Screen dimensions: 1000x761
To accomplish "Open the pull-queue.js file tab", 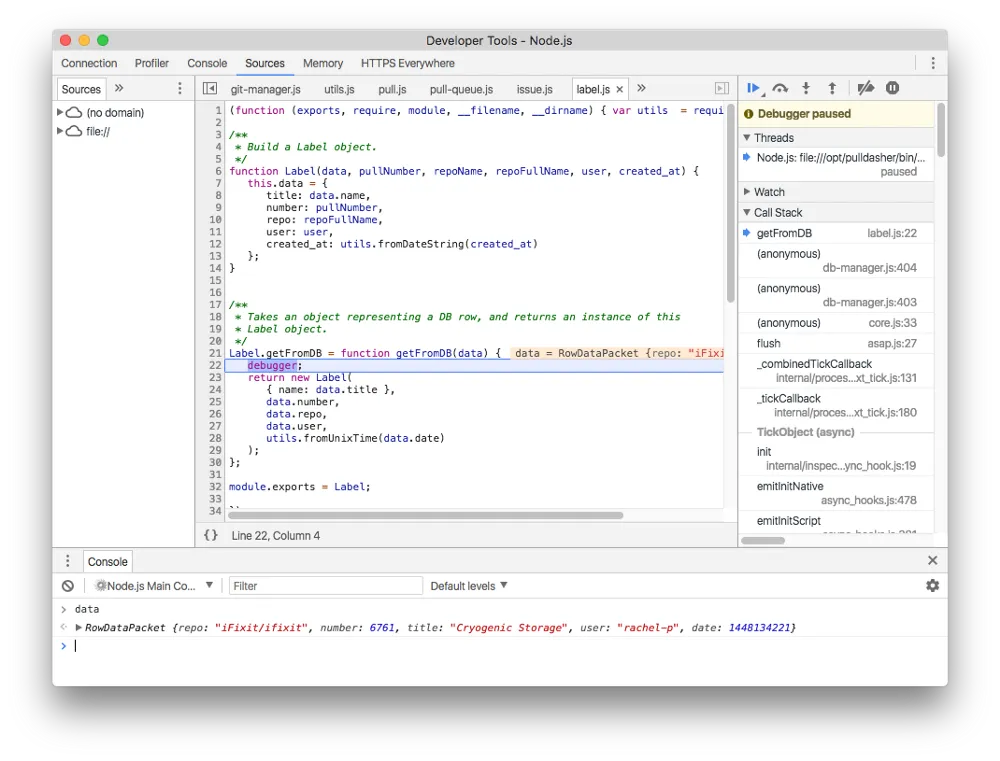I will 461,89.
